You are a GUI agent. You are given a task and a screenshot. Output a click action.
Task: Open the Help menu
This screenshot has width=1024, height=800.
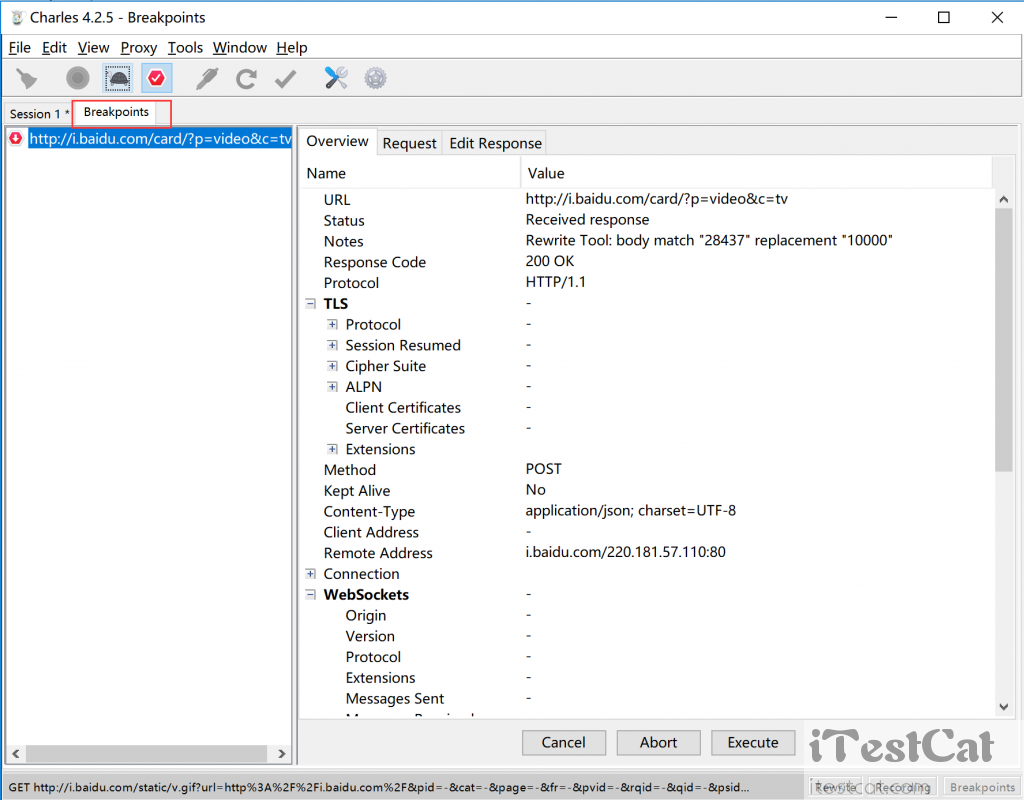291,48
